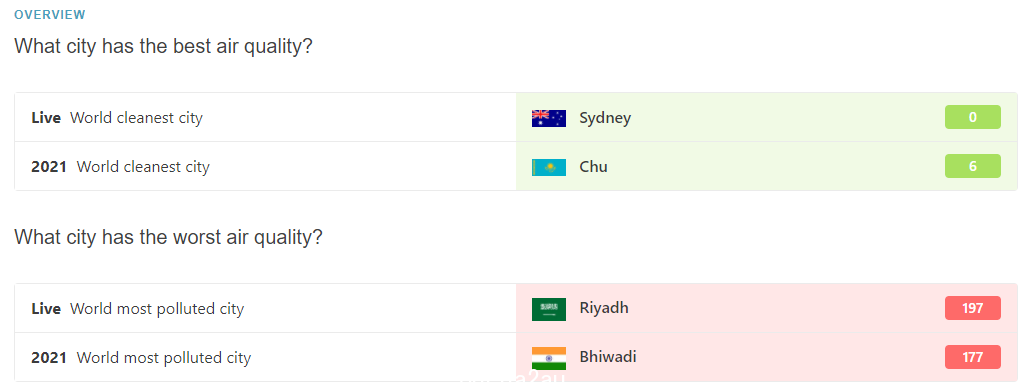The image size is (1025, 391).
Task: Click the green AQI badge showing 6
Action: [973, 166]
